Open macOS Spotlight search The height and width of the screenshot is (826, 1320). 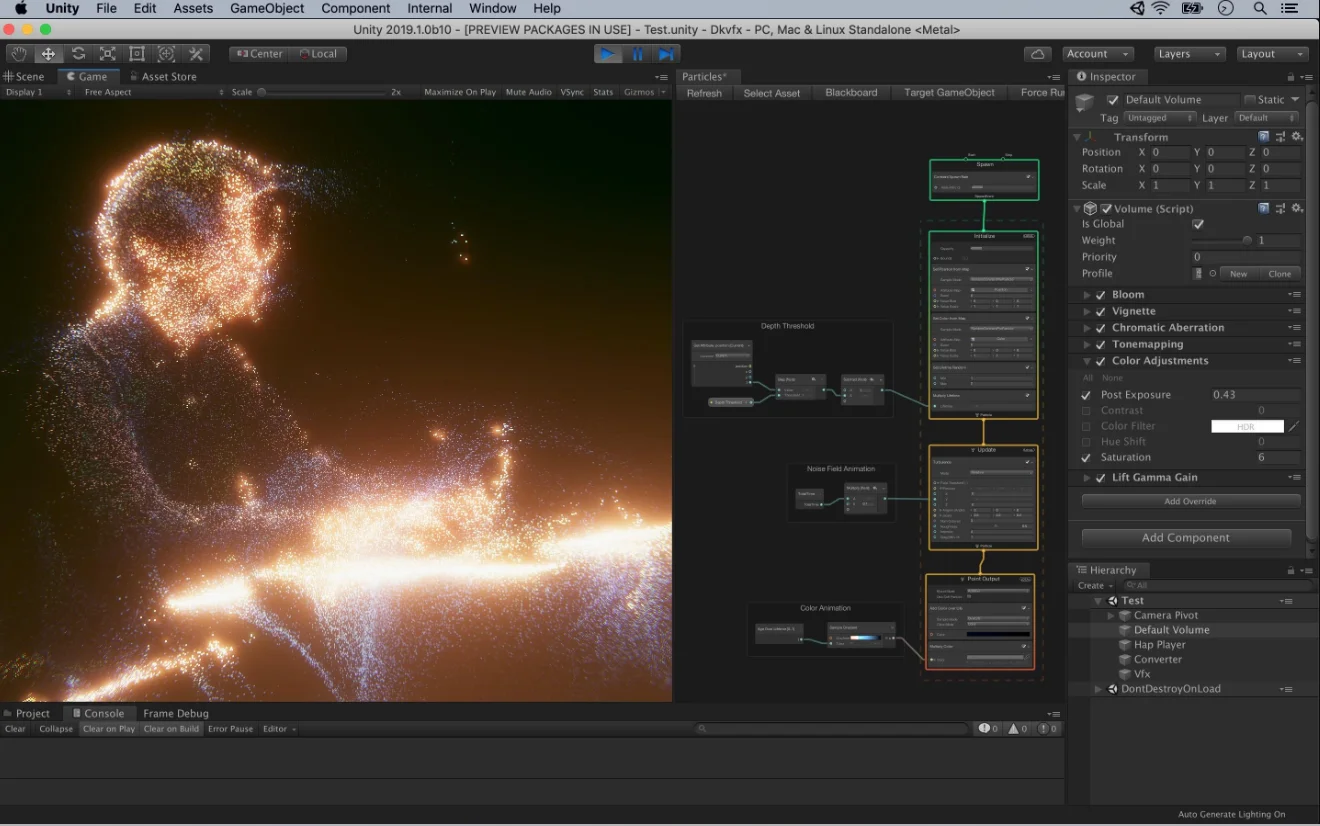coord(1260,8)
